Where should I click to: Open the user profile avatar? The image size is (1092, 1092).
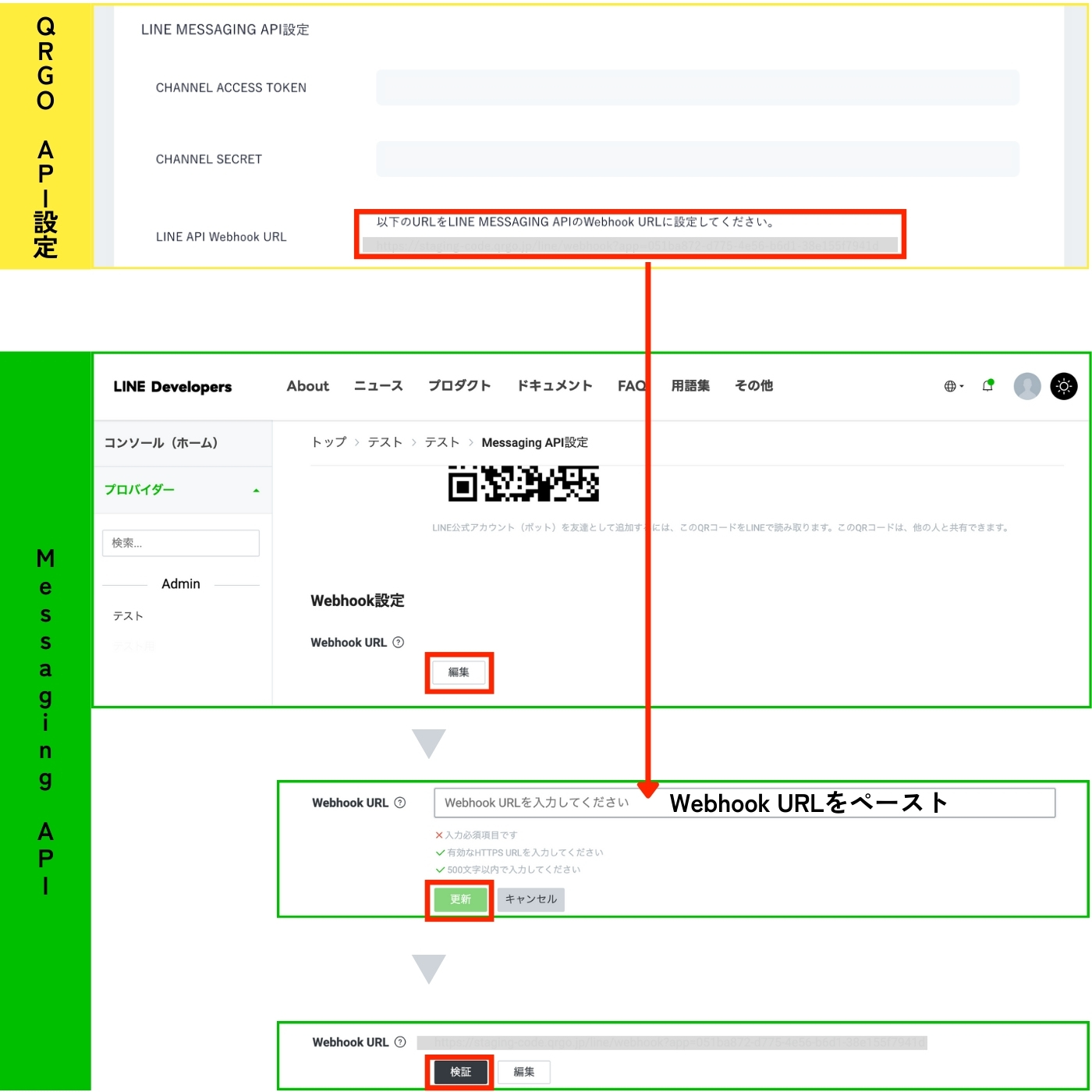coord(1027,386)
